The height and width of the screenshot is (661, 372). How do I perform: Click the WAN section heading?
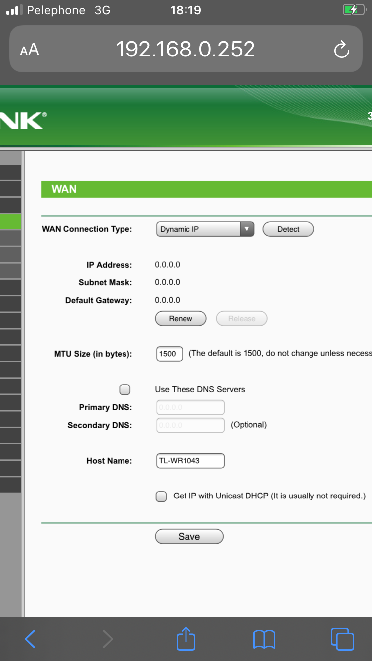64,189
